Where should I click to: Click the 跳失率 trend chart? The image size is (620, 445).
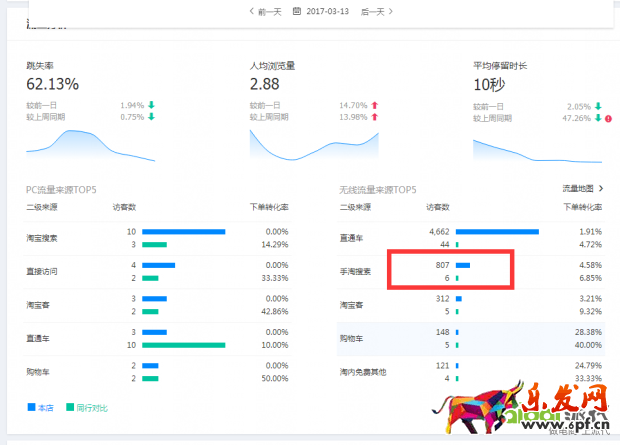[90, 145]
